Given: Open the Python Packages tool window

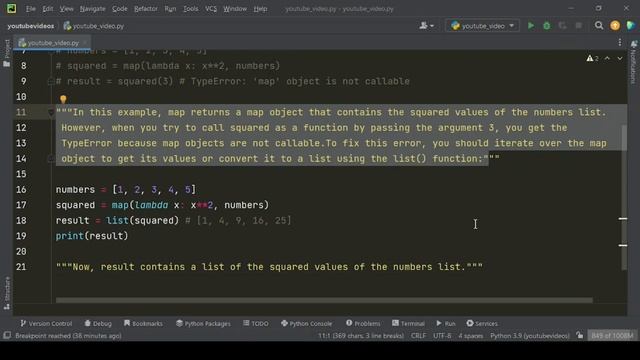Looking at the screenshot, I should point(203,323).
